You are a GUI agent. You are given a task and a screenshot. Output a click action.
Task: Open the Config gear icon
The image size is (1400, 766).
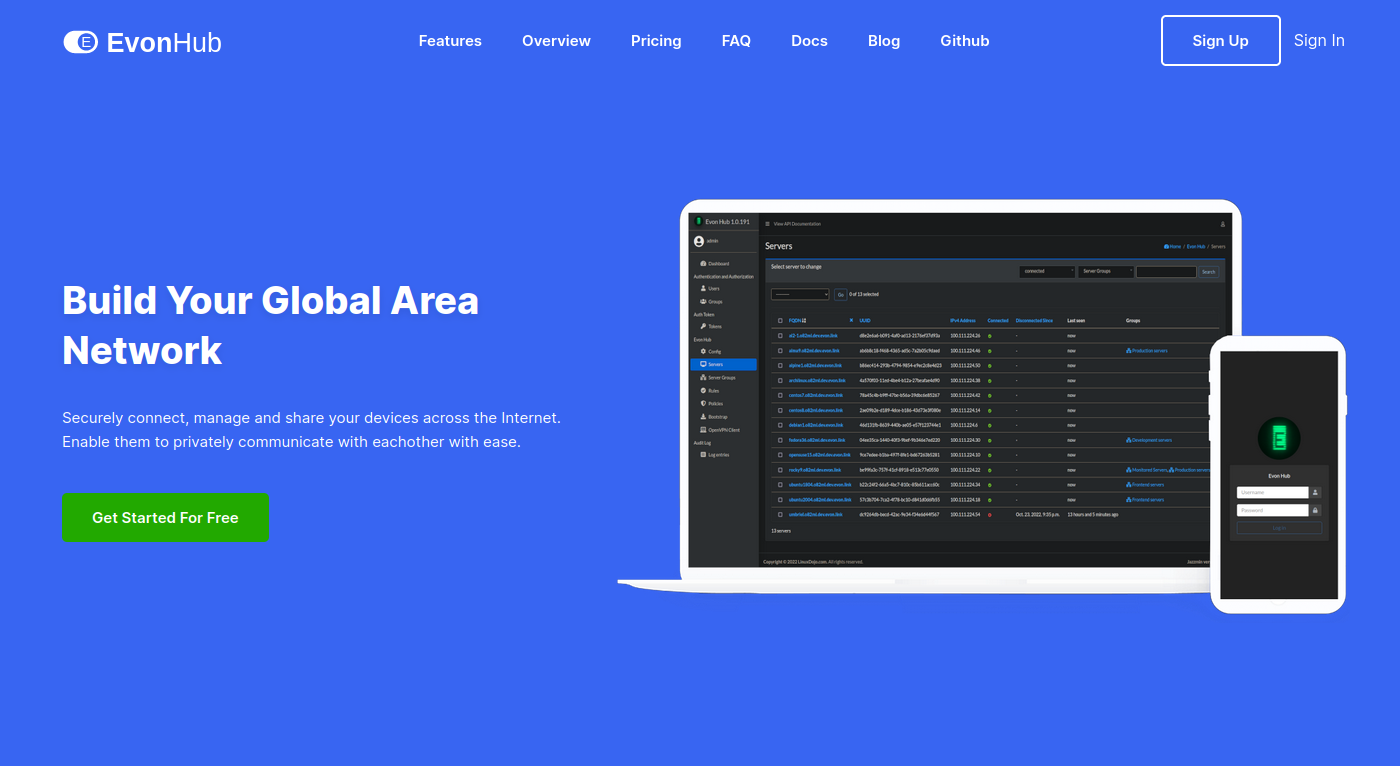(703, 351)
